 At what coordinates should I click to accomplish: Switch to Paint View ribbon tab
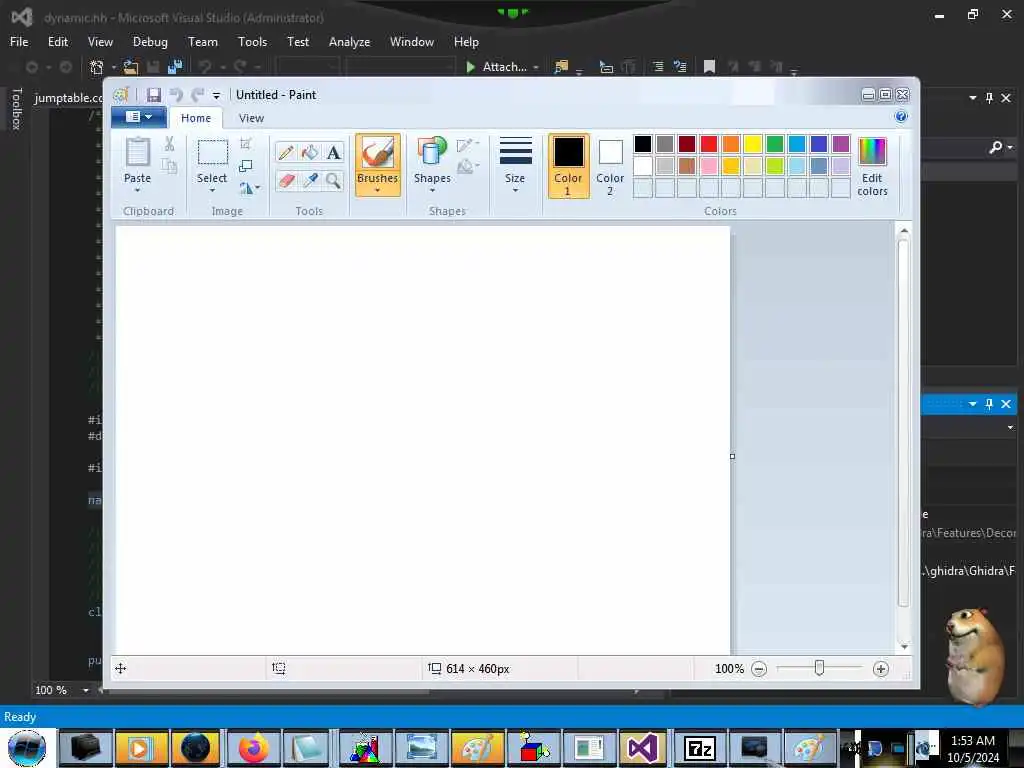click(251, 118)
